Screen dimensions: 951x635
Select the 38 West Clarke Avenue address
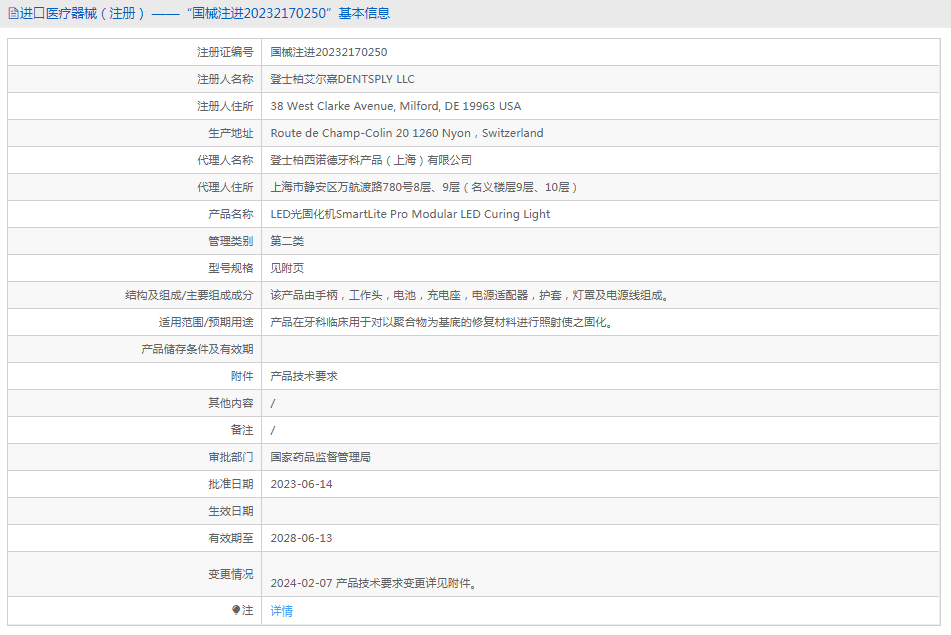[395, 106]
